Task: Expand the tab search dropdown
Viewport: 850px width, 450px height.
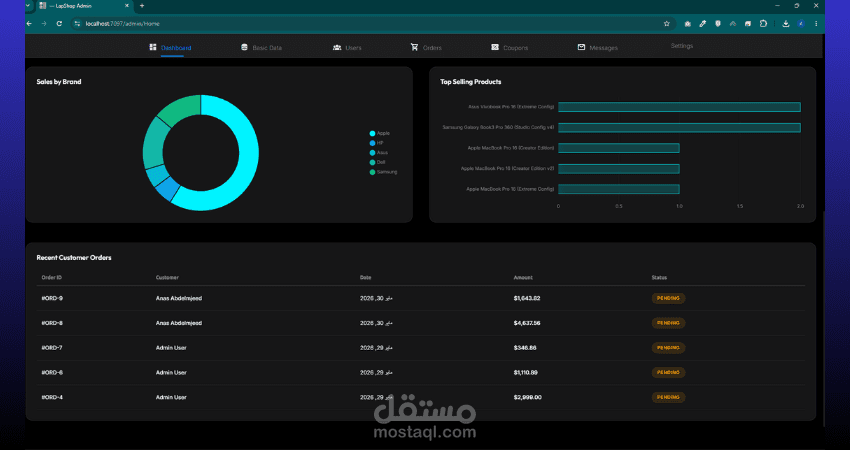Action: tap(28, 6)
